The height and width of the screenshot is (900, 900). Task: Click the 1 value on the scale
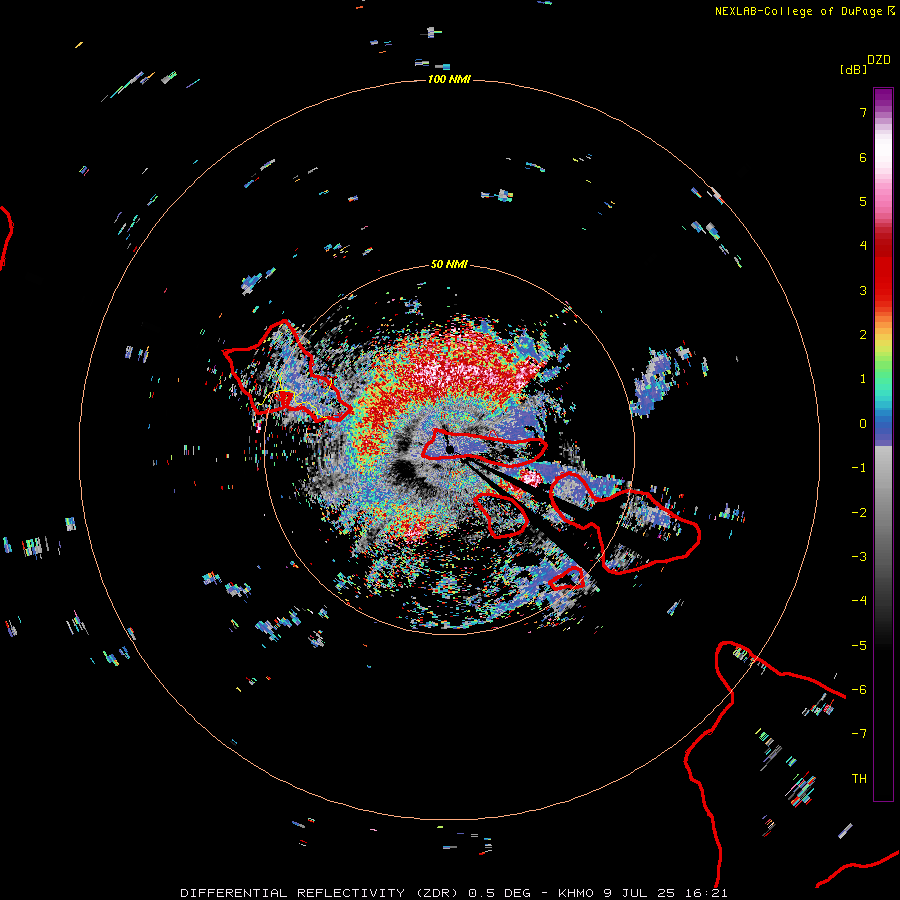pos(863,379)
